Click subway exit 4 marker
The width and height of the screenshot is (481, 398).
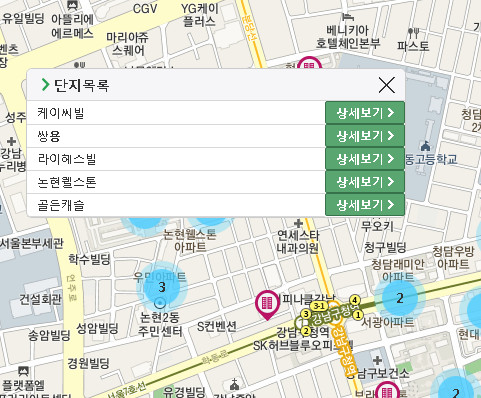pyautogui.click(x=354, y=300)
